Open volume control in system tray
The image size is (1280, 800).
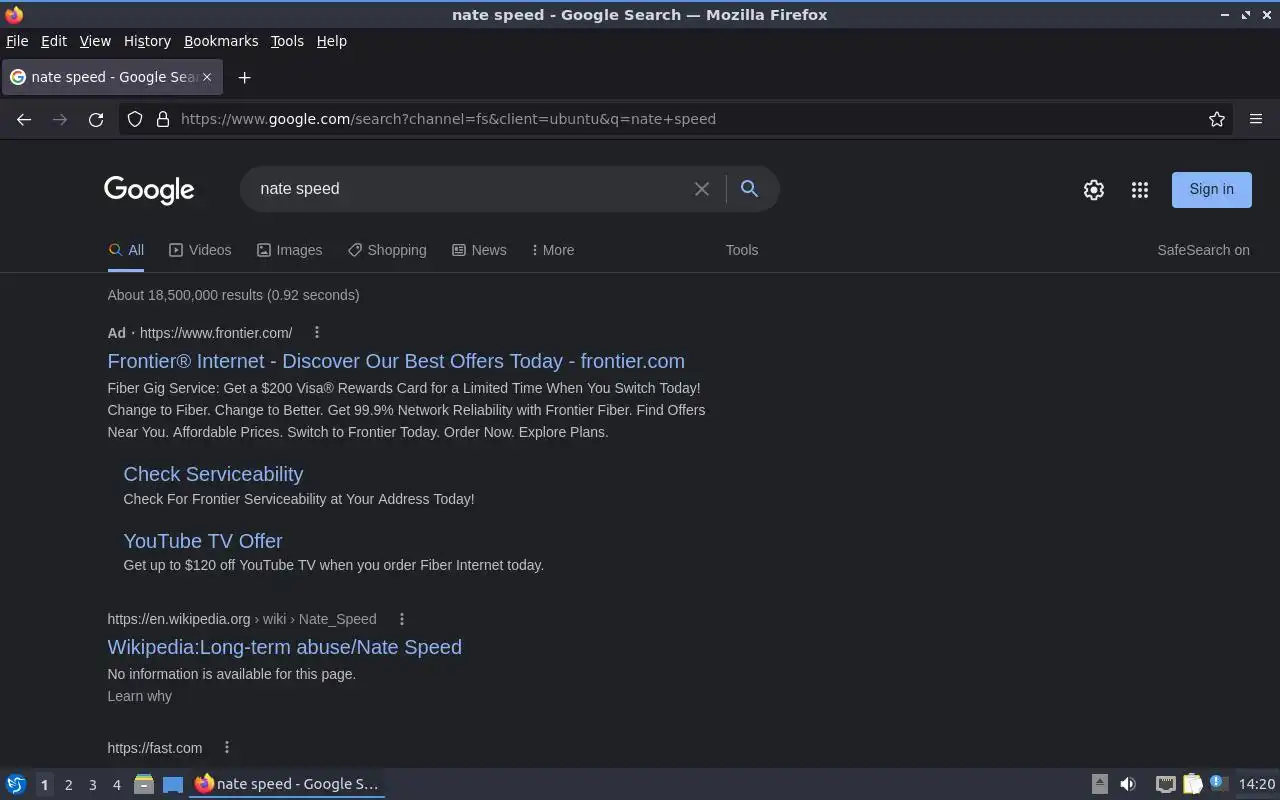tap(1128, 784)
